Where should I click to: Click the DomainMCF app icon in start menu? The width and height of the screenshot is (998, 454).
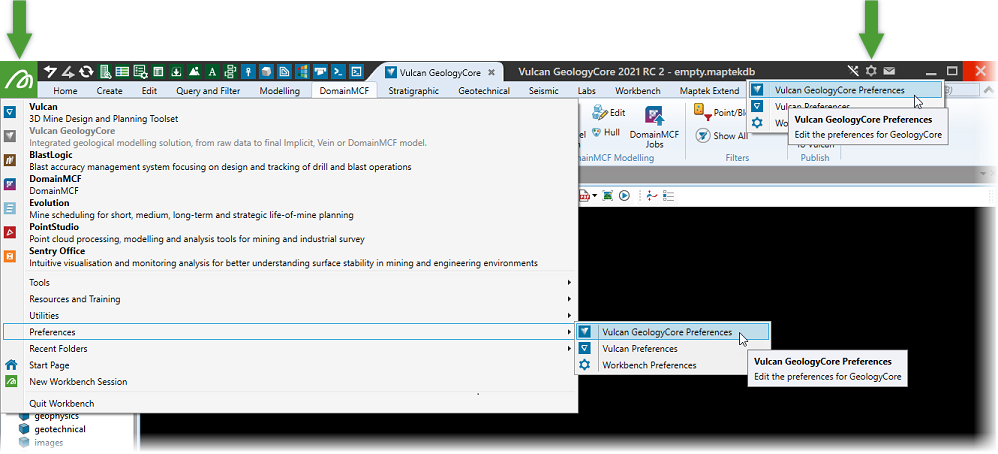pos(10,184)
